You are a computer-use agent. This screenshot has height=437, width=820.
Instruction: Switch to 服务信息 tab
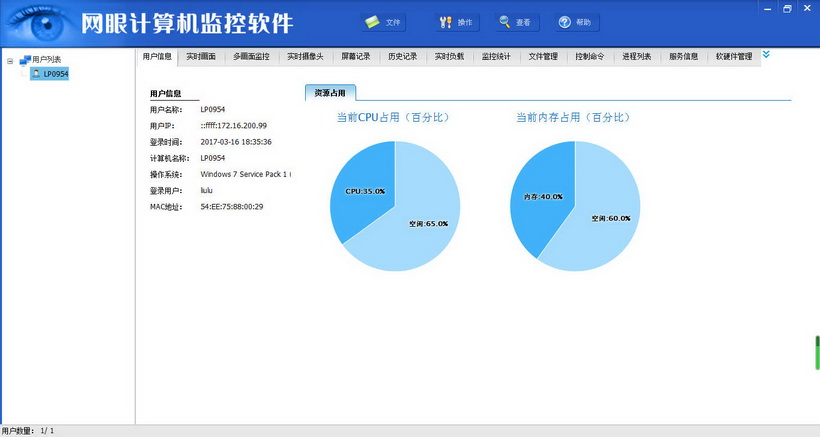(x=684, y=56)
